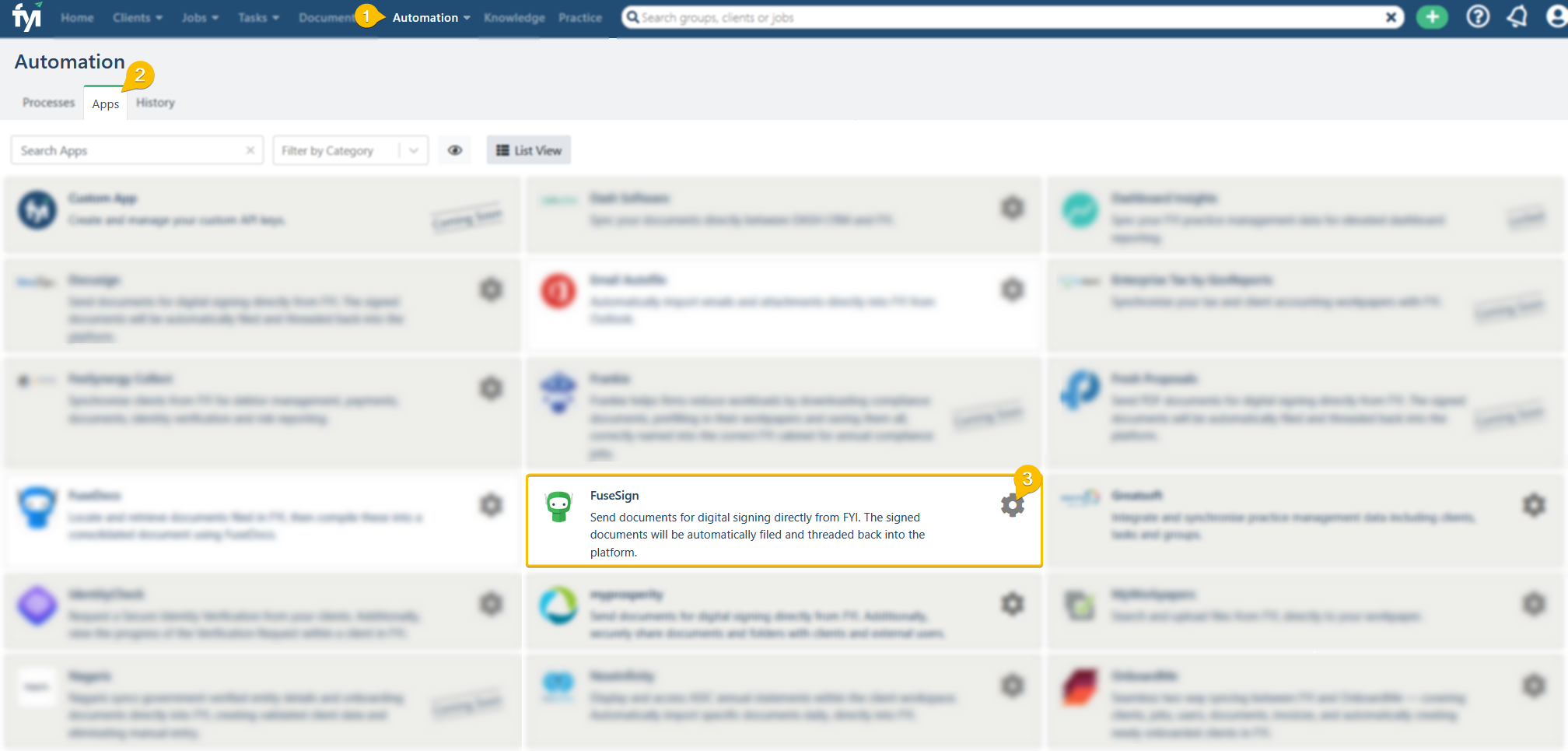Open the Processes tab
Screen dimensions: 1568x751
[48, 103]
